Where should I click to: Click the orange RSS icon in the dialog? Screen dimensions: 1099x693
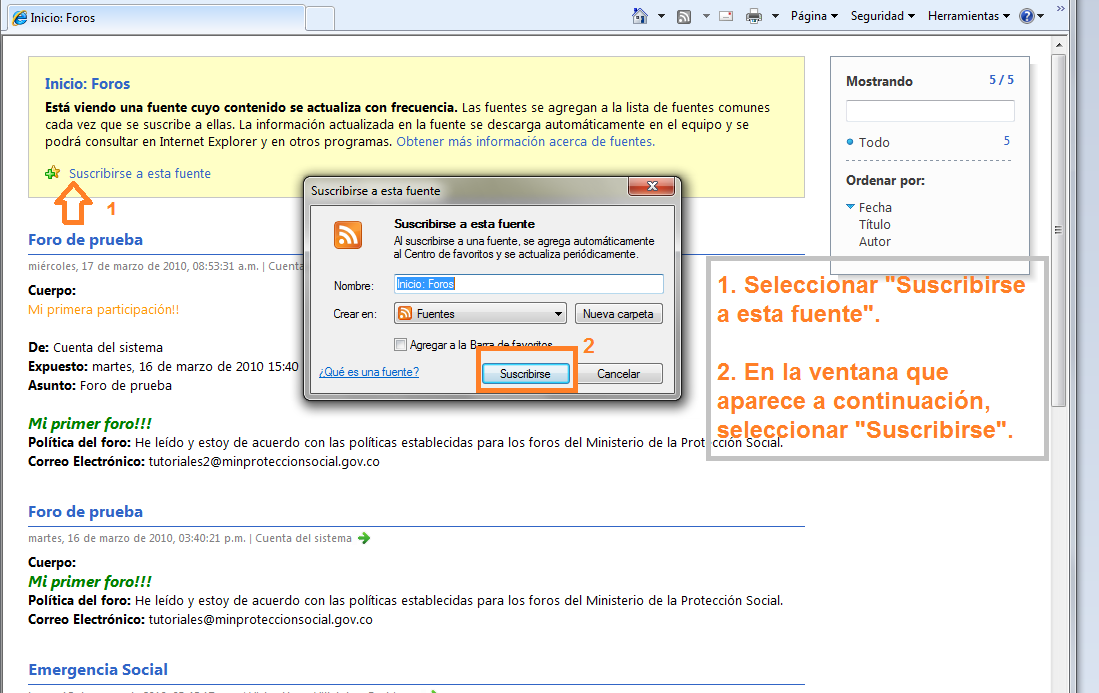click(348, 235)
